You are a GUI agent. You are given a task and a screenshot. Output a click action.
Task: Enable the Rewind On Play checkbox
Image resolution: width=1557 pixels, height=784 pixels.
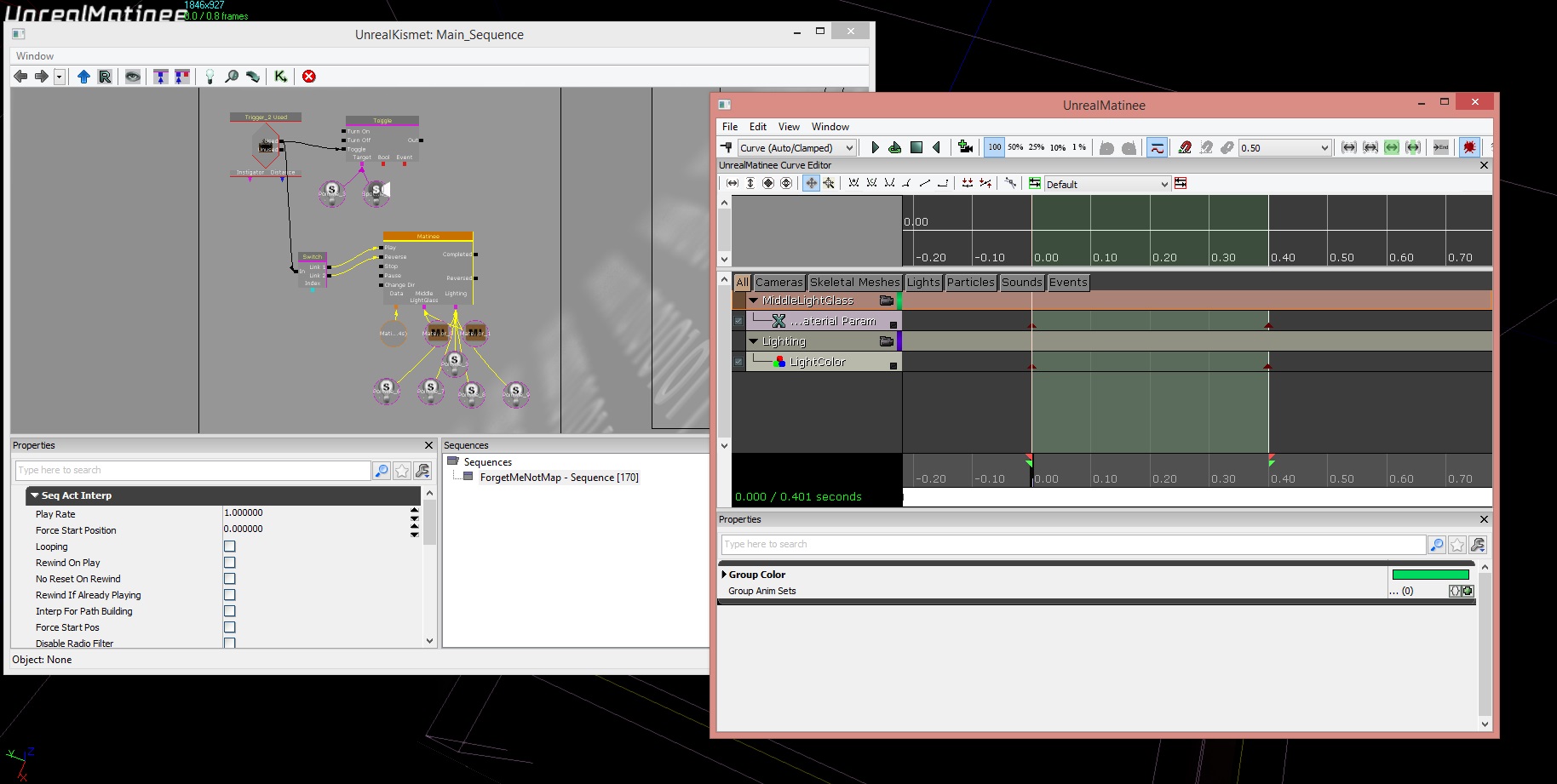[230, 563]
